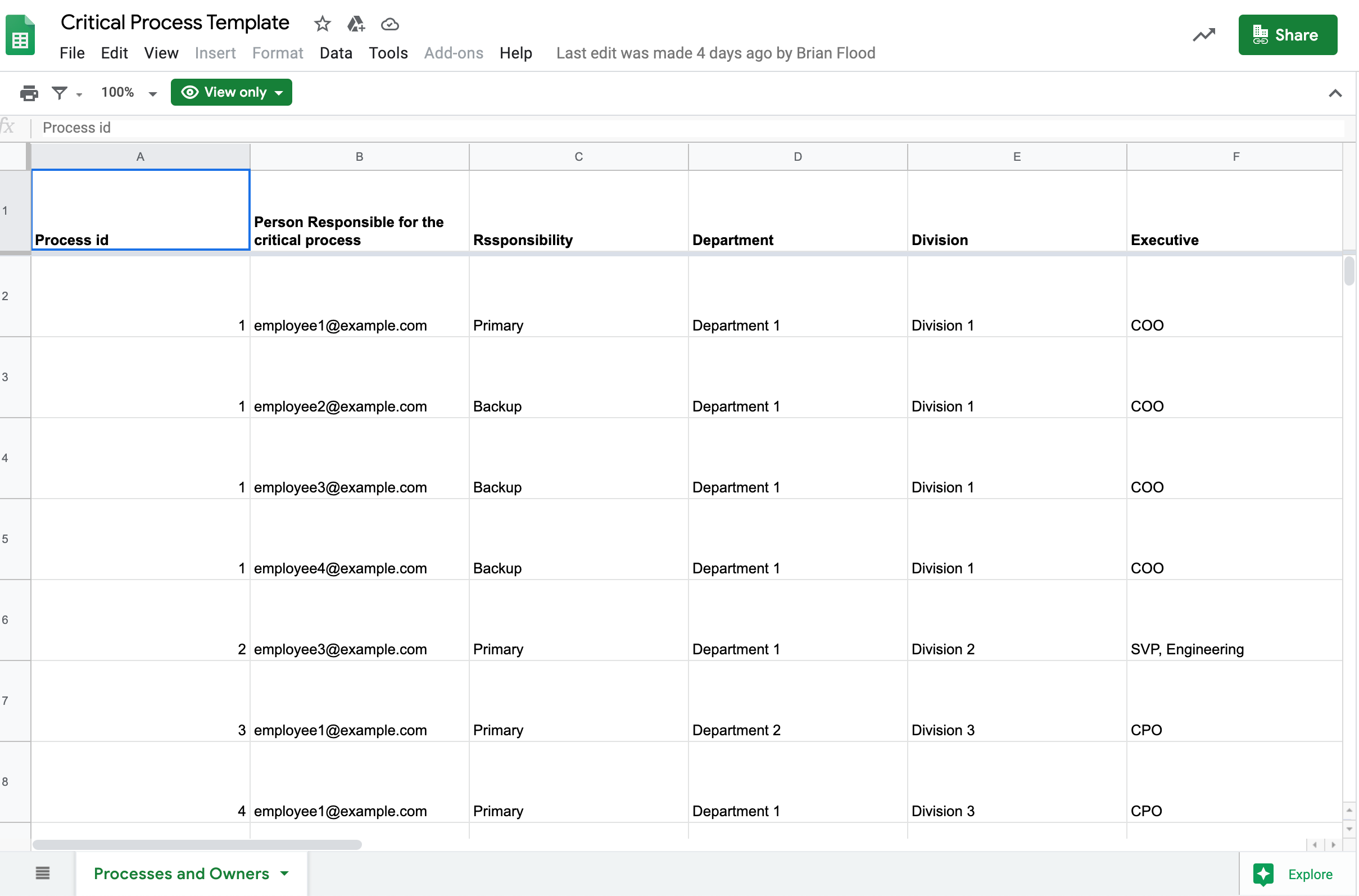Open last edit by Brian Flood link
The height and width of the screenshot is (896, 1359).
pos(716,53)
